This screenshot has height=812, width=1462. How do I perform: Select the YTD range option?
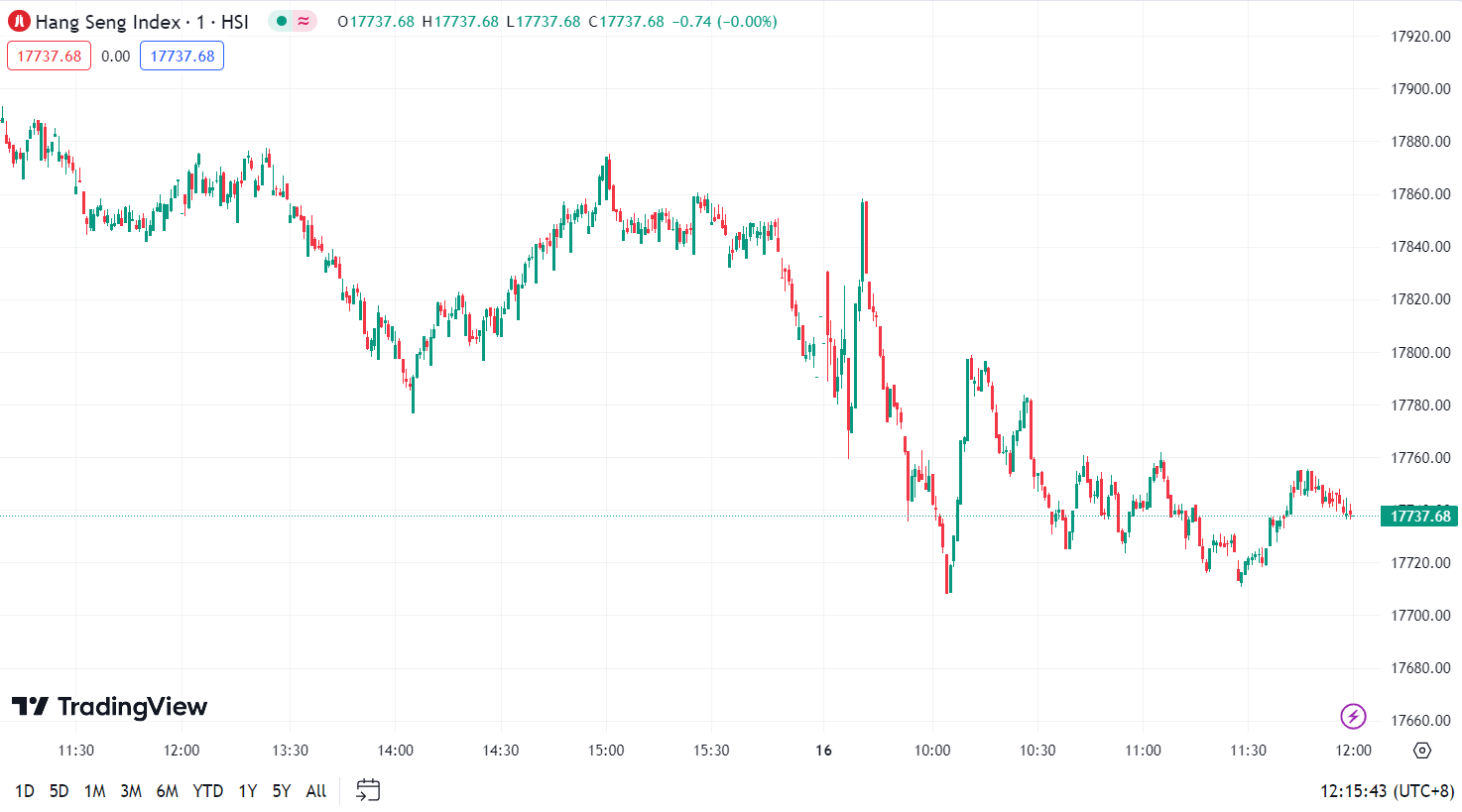[207, 790]
